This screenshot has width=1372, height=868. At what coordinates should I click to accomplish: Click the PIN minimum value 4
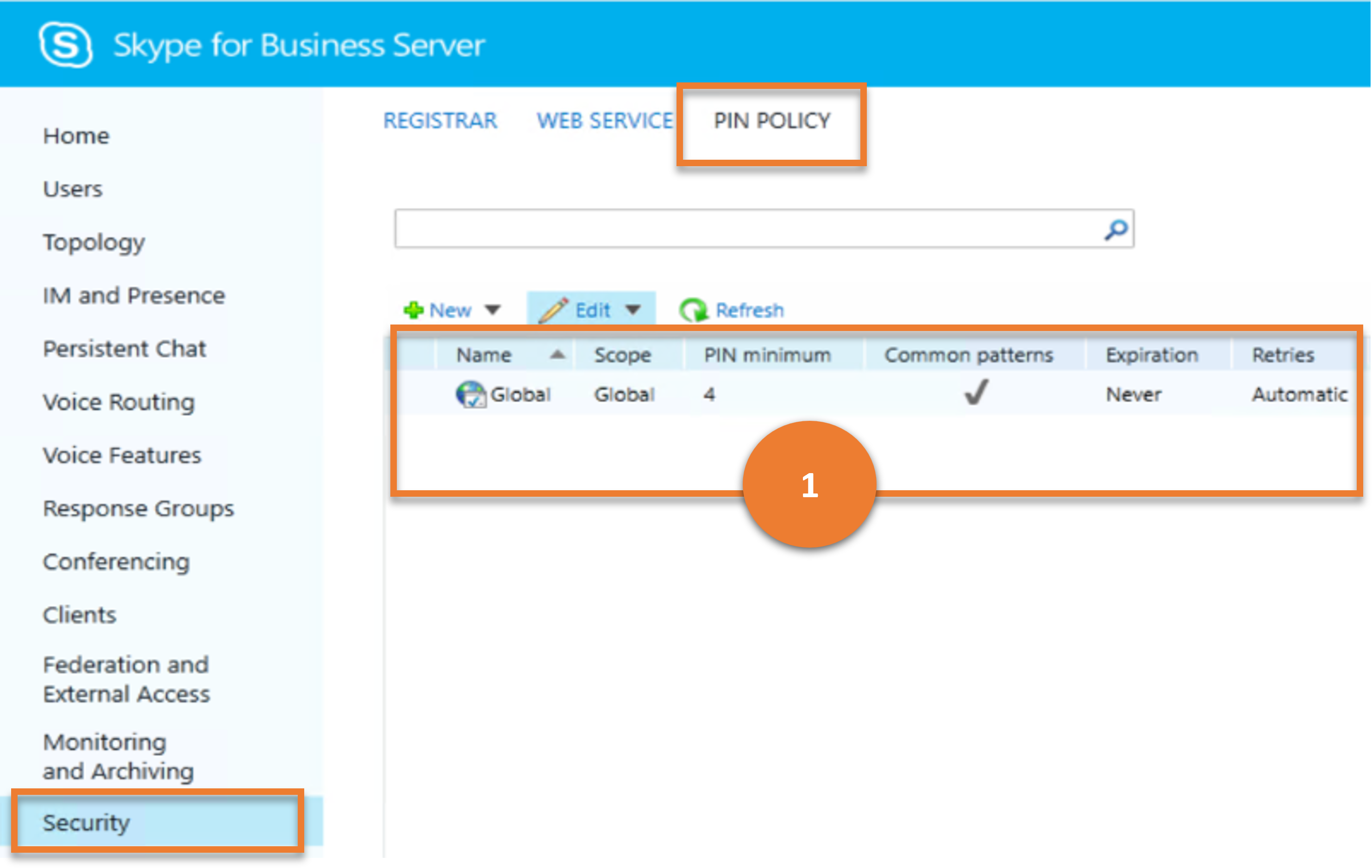click(x=709, y=394)
